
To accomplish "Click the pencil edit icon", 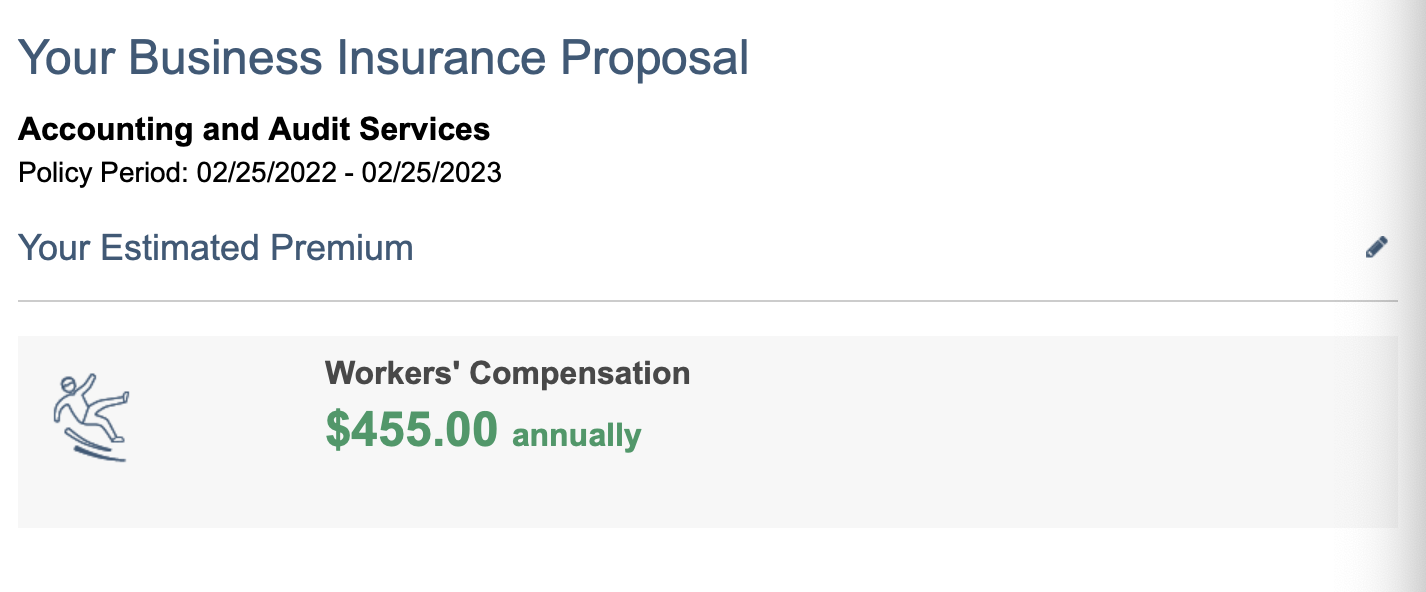I will tap(1376, 247).
